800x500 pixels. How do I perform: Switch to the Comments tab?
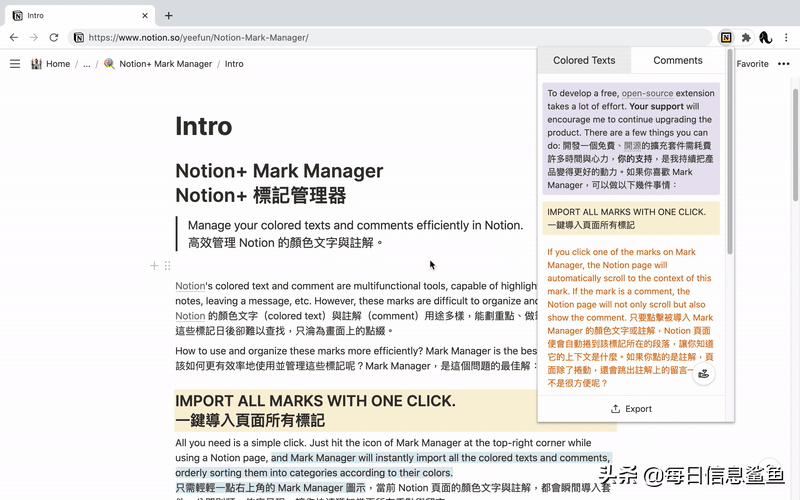(x=678, y=60)
